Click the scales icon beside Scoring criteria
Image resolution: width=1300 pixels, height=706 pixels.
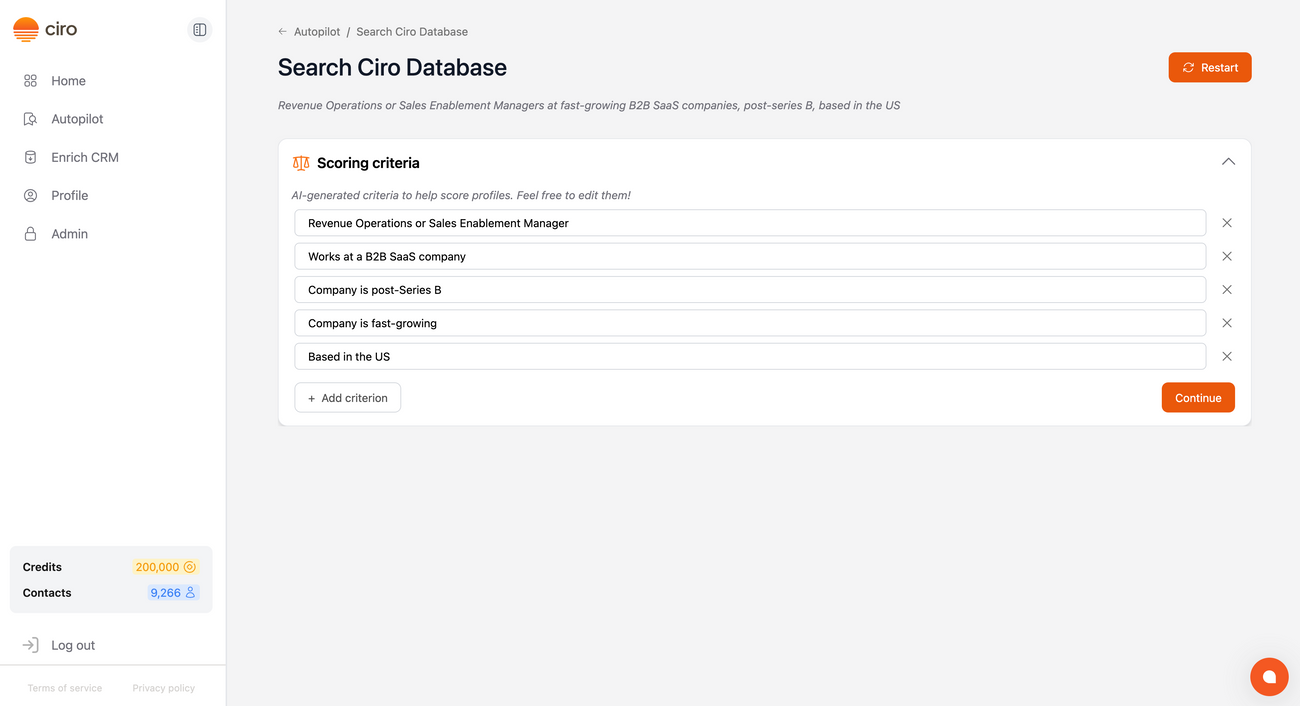pos(300,162)
